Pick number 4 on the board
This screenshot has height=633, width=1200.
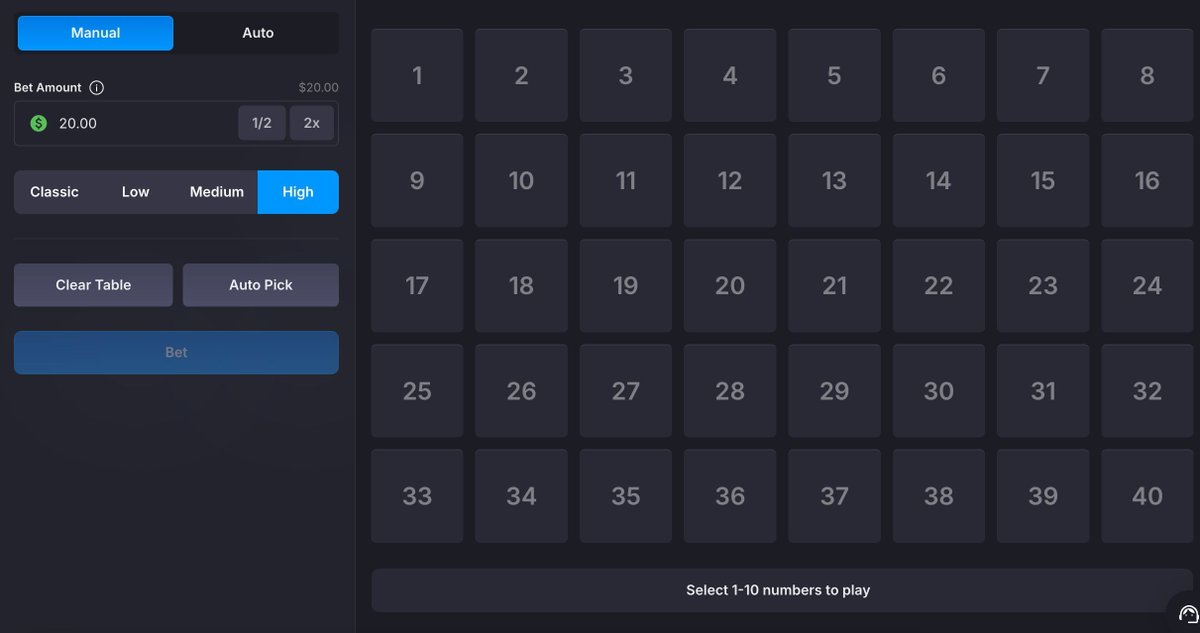pyautogui.click(x=730, y=76)
